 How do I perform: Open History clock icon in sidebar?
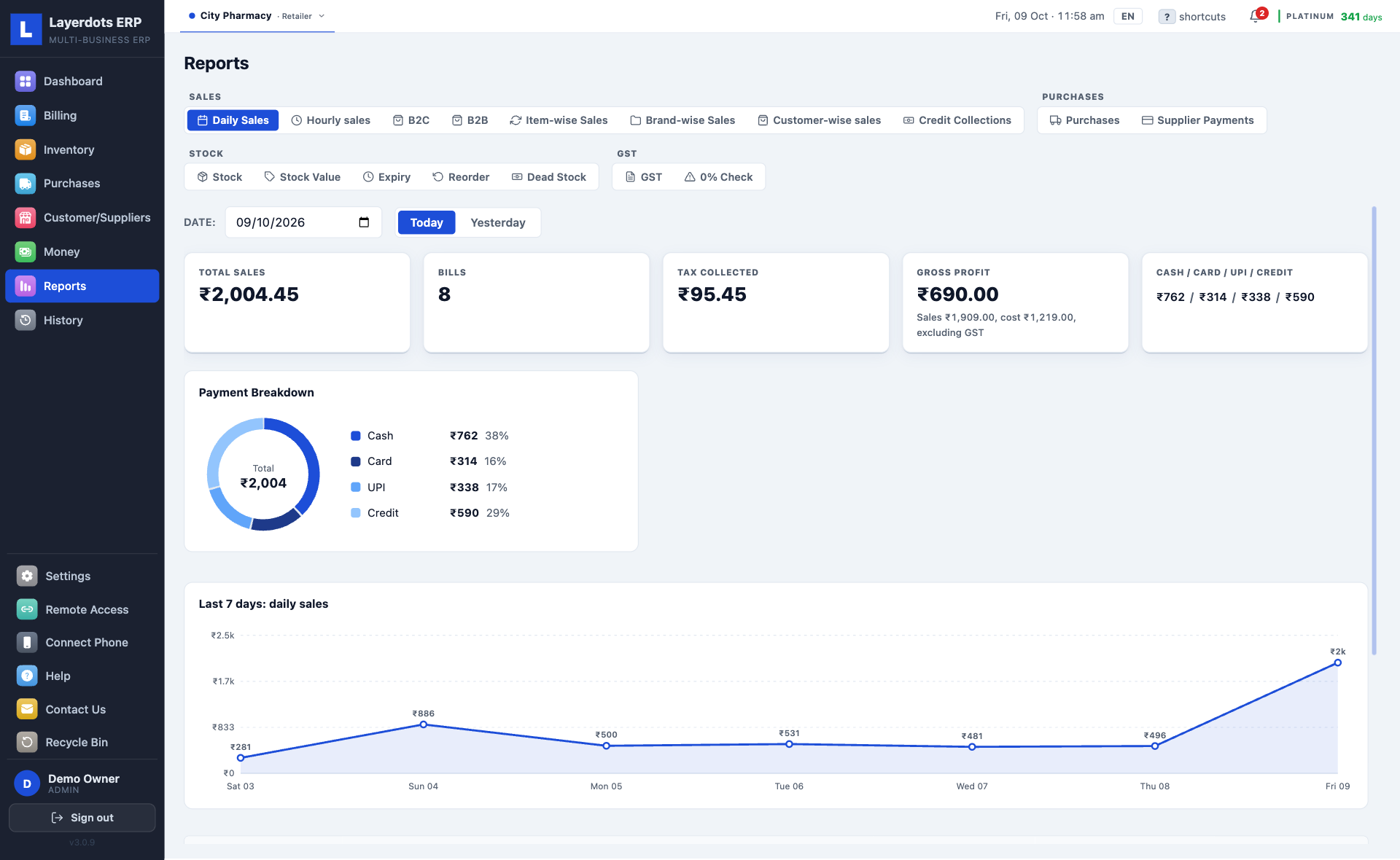(26, 320)
